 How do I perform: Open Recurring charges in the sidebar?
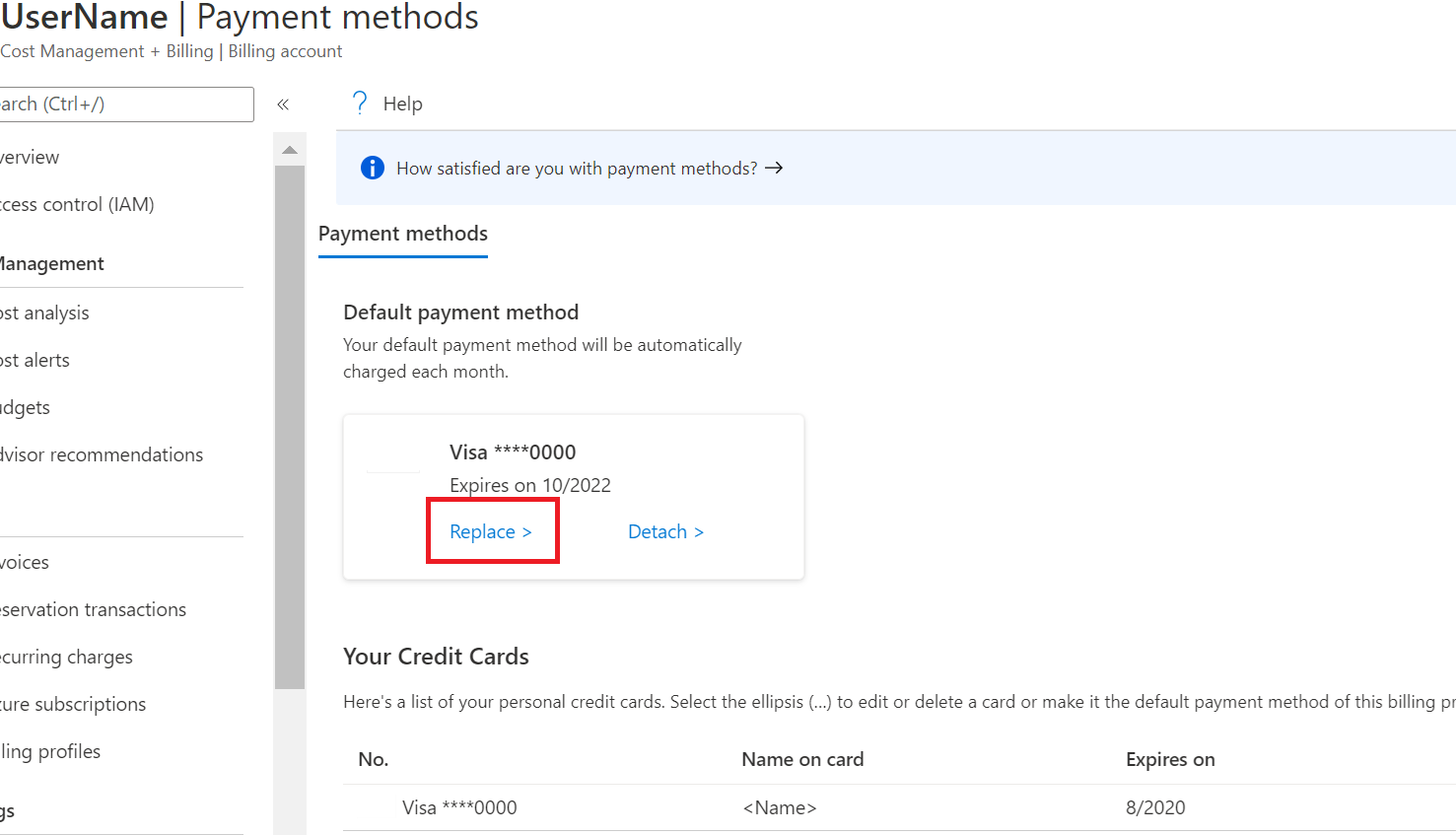pyautogui.click(x=66, y=657)
